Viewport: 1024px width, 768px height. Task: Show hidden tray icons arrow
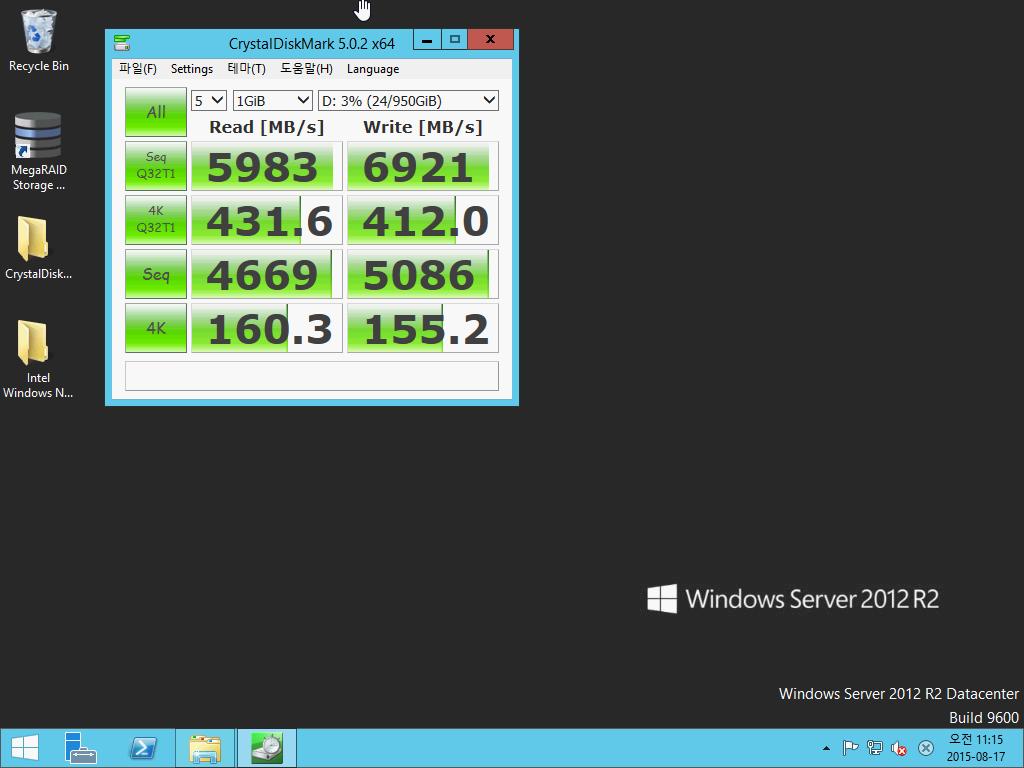[x=826, y=748]
